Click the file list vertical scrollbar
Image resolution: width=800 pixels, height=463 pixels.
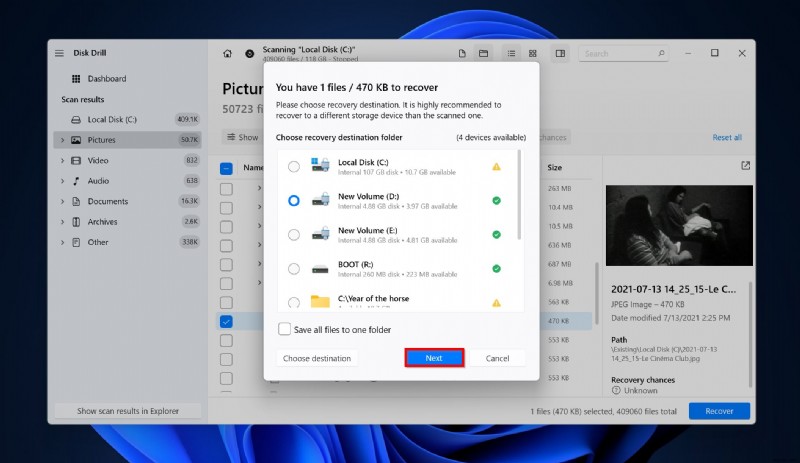coord(596,294)
